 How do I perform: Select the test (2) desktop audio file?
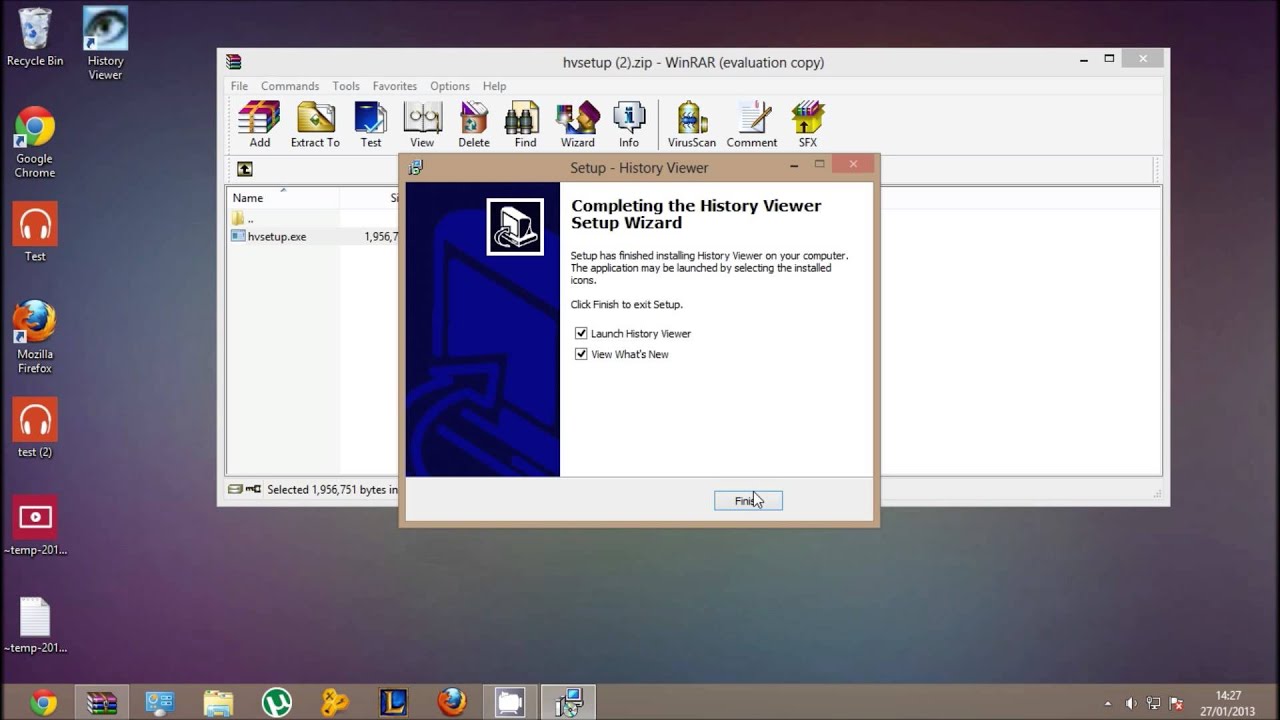click(x=35, y=429)
